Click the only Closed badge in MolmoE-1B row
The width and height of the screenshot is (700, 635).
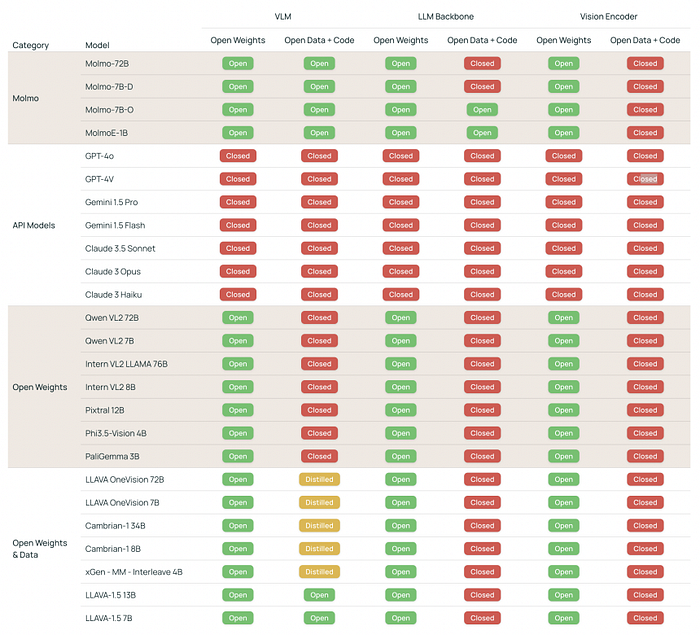pyautogui.click(x=645, y=133)
